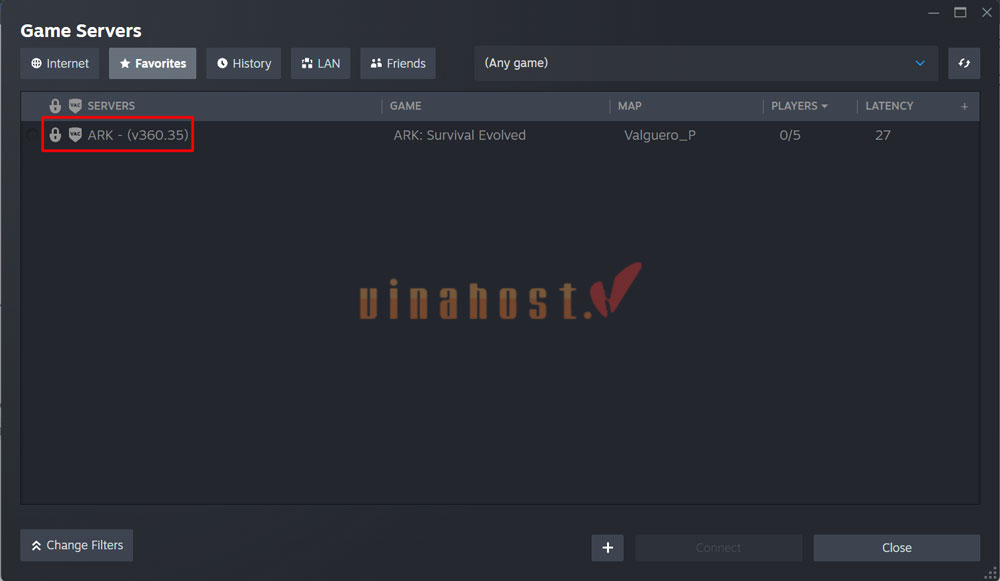Maximize the Game Servers window

960,12
